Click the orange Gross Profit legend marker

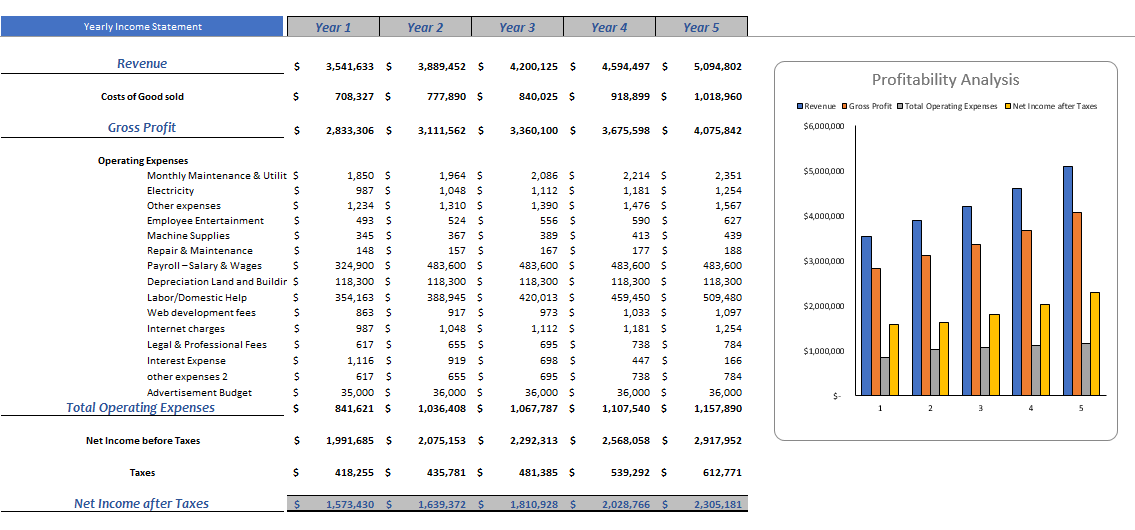845,106
